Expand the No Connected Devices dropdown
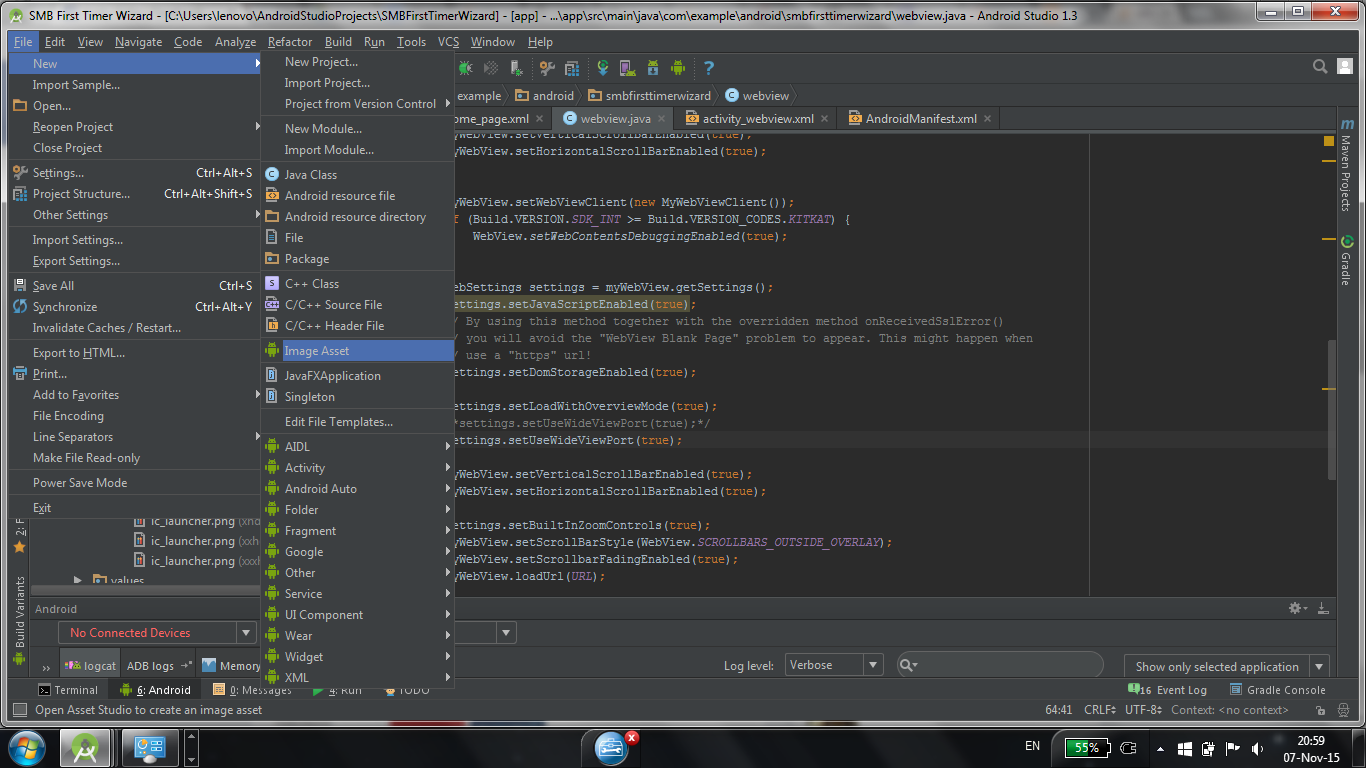 (246, 633)
